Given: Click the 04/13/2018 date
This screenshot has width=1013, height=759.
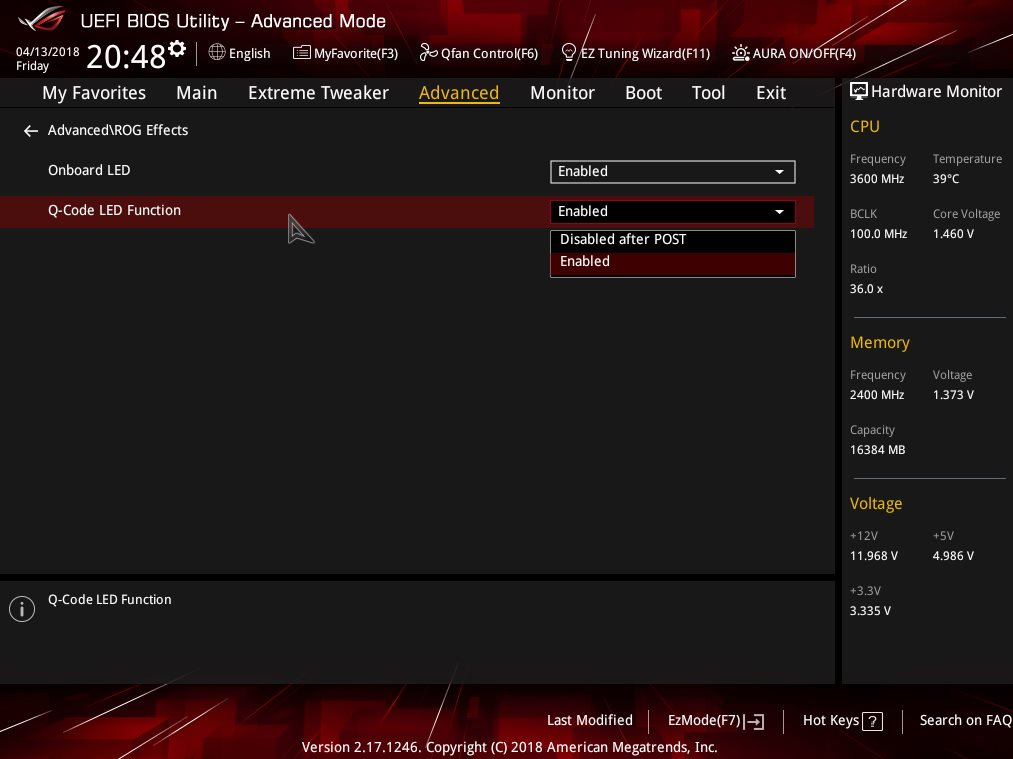Looking at the screenshot, I should (48, 52).
